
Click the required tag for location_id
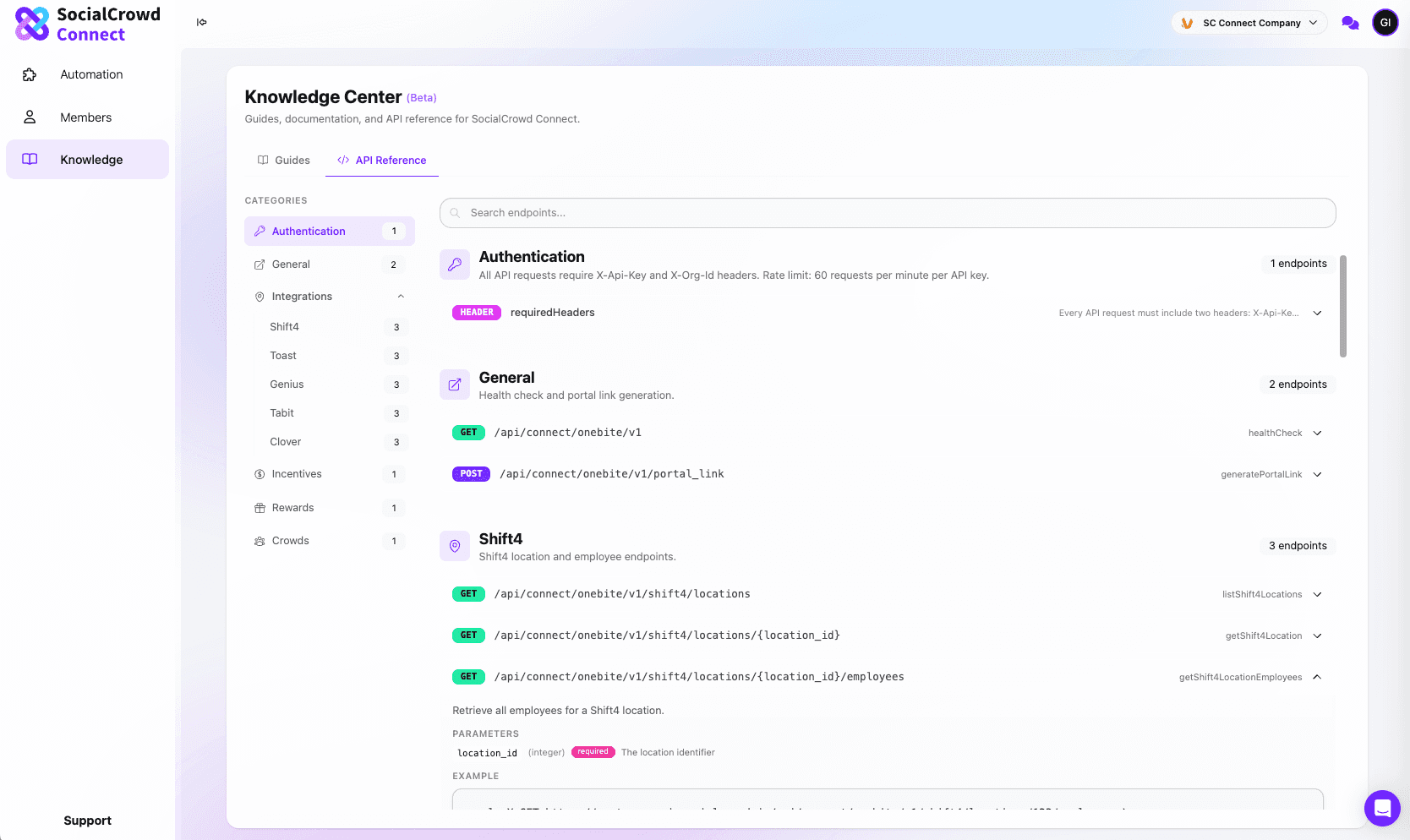coord(593,752)
